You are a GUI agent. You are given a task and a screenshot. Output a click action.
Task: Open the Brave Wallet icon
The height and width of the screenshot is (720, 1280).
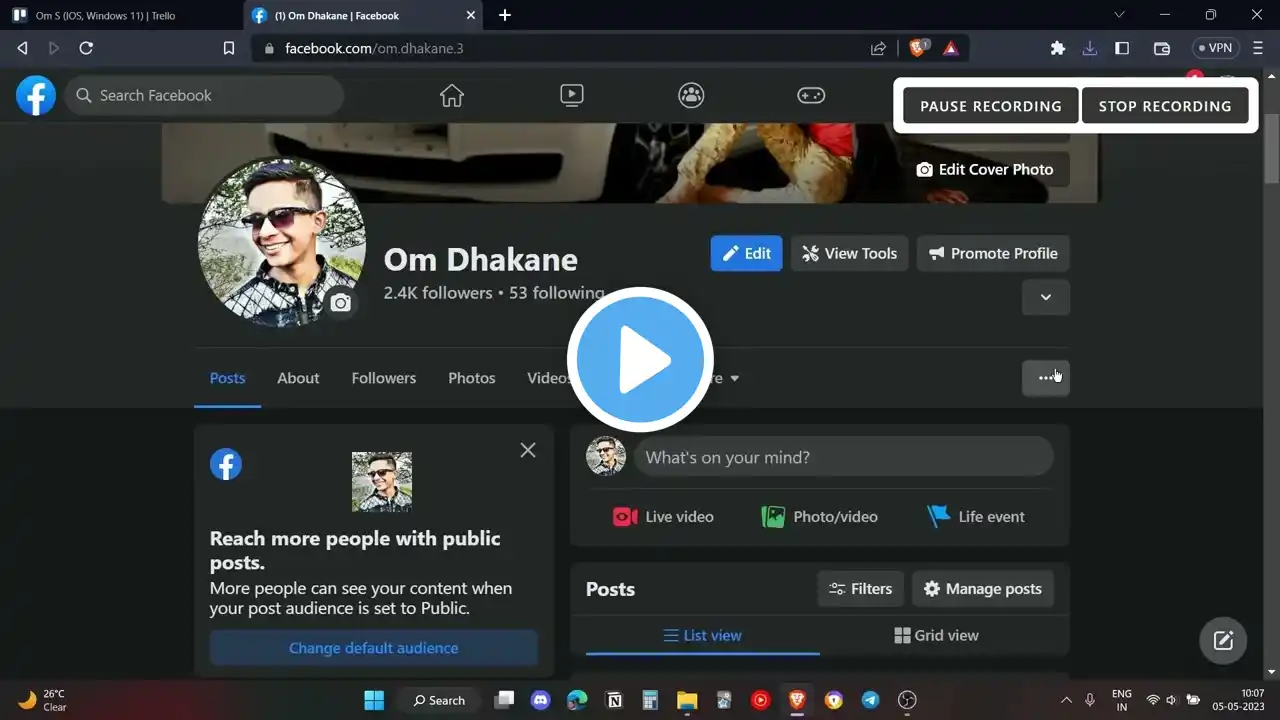coord(1162,48)
